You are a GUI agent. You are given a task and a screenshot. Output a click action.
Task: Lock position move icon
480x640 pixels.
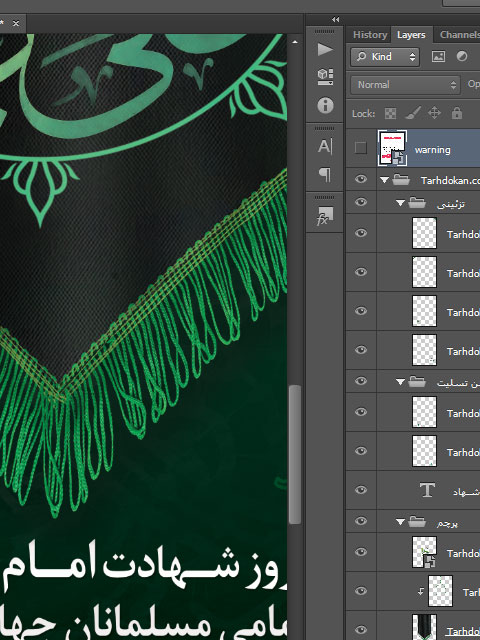tap(434, 113)
